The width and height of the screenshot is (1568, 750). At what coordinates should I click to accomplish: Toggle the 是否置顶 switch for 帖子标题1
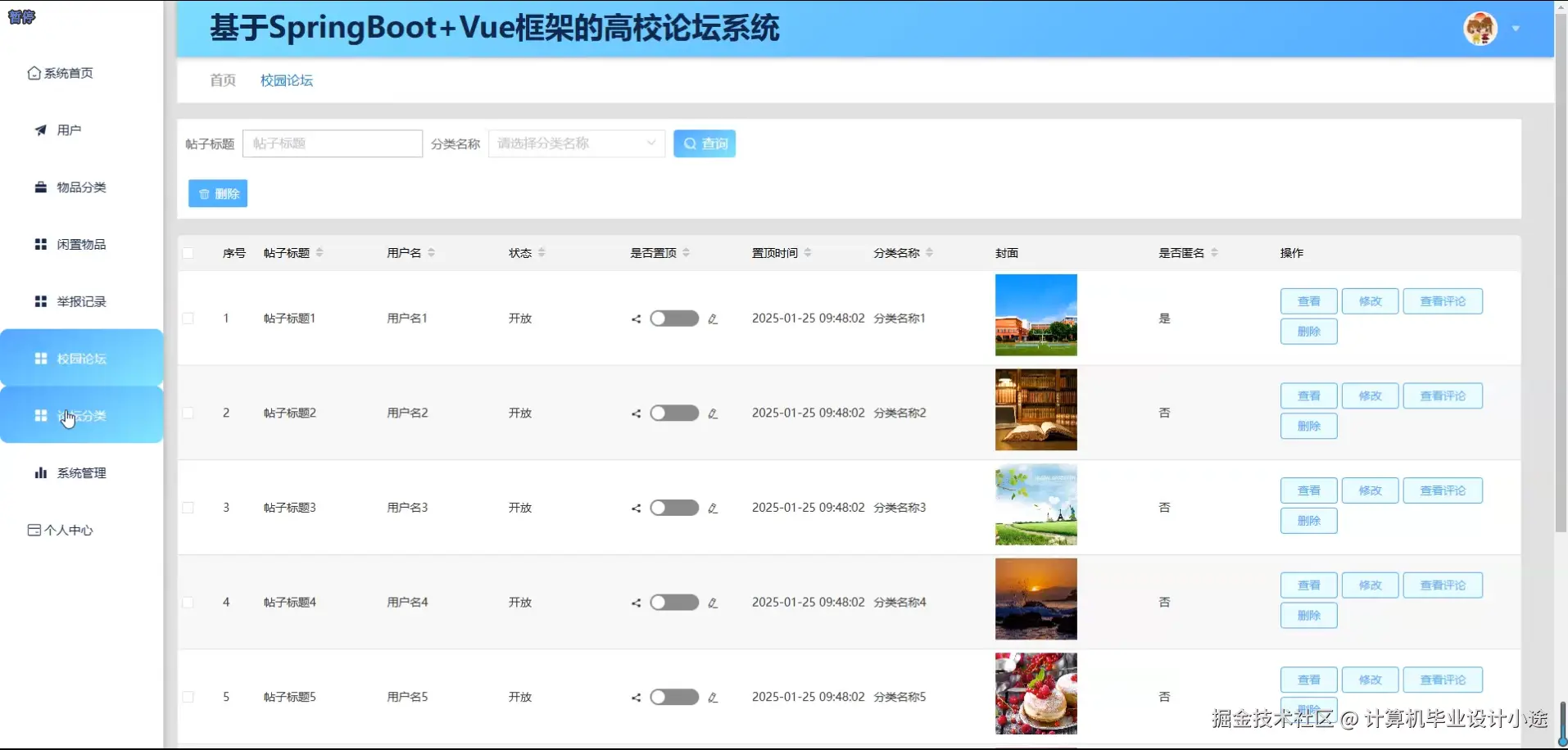pyautogui.click(x=673, y=319)
